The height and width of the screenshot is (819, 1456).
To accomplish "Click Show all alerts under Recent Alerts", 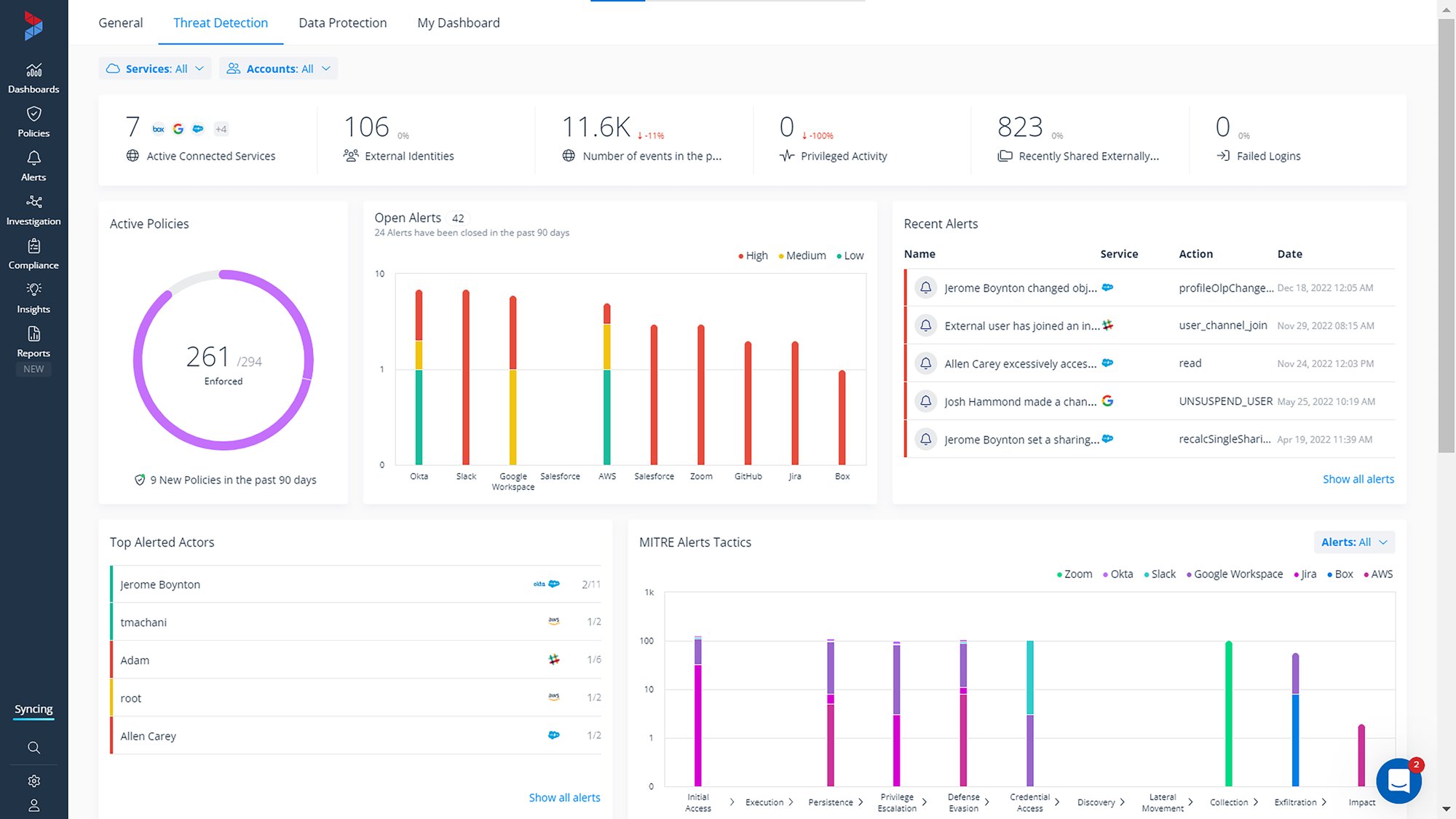I will [1358, 478].
